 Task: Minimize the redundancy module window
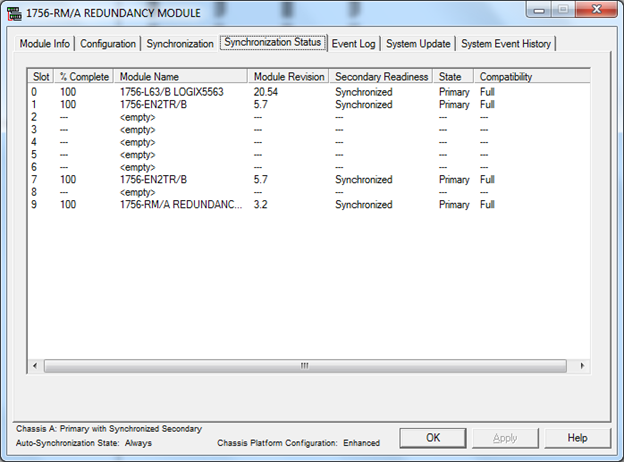pyautogui.click(x=539, y=10)
